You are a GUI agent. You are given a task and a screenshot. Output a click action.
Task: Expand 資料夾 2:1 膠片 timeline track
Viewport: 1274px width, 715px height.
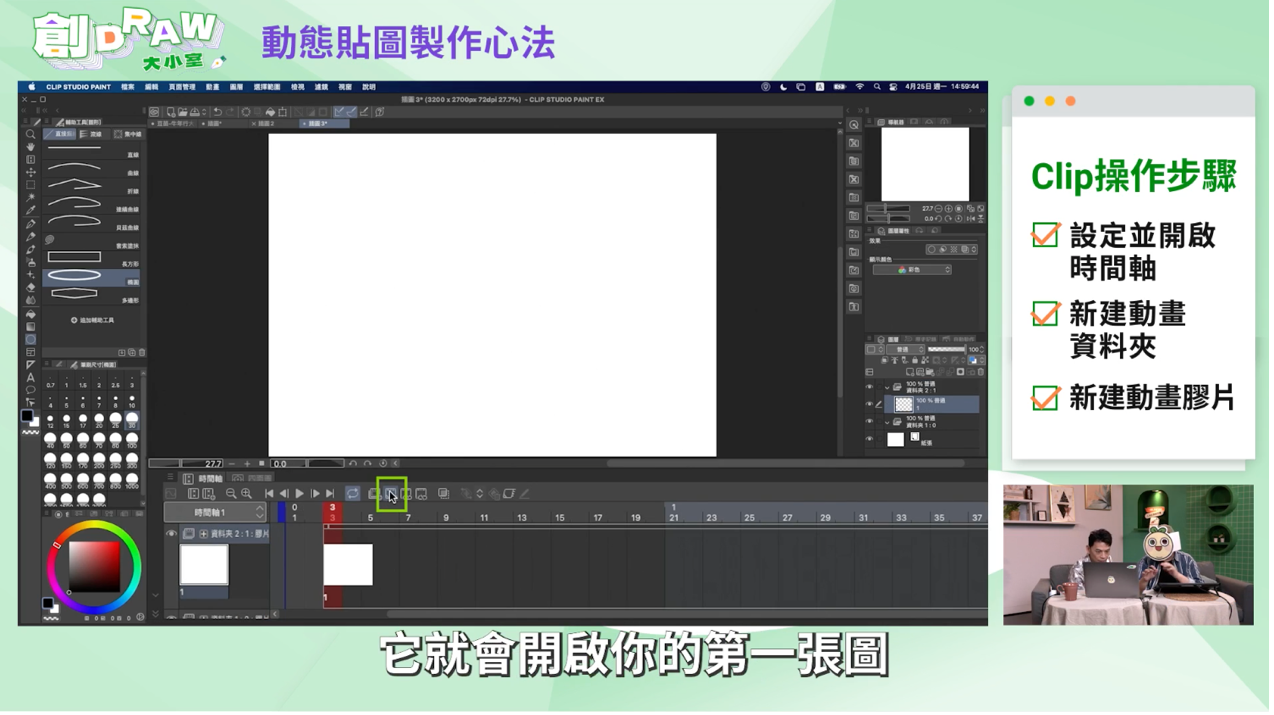coord(204,534)
